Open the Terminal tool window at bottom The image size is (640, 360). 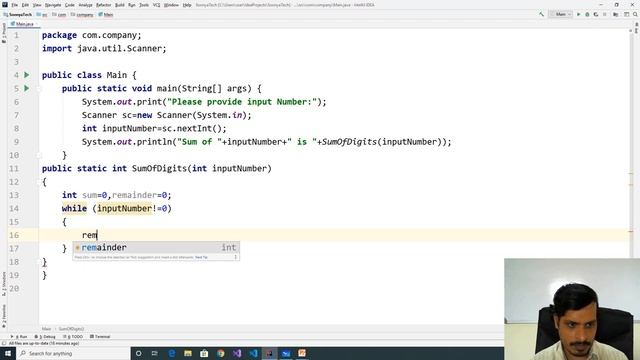[x=100, y=337]
